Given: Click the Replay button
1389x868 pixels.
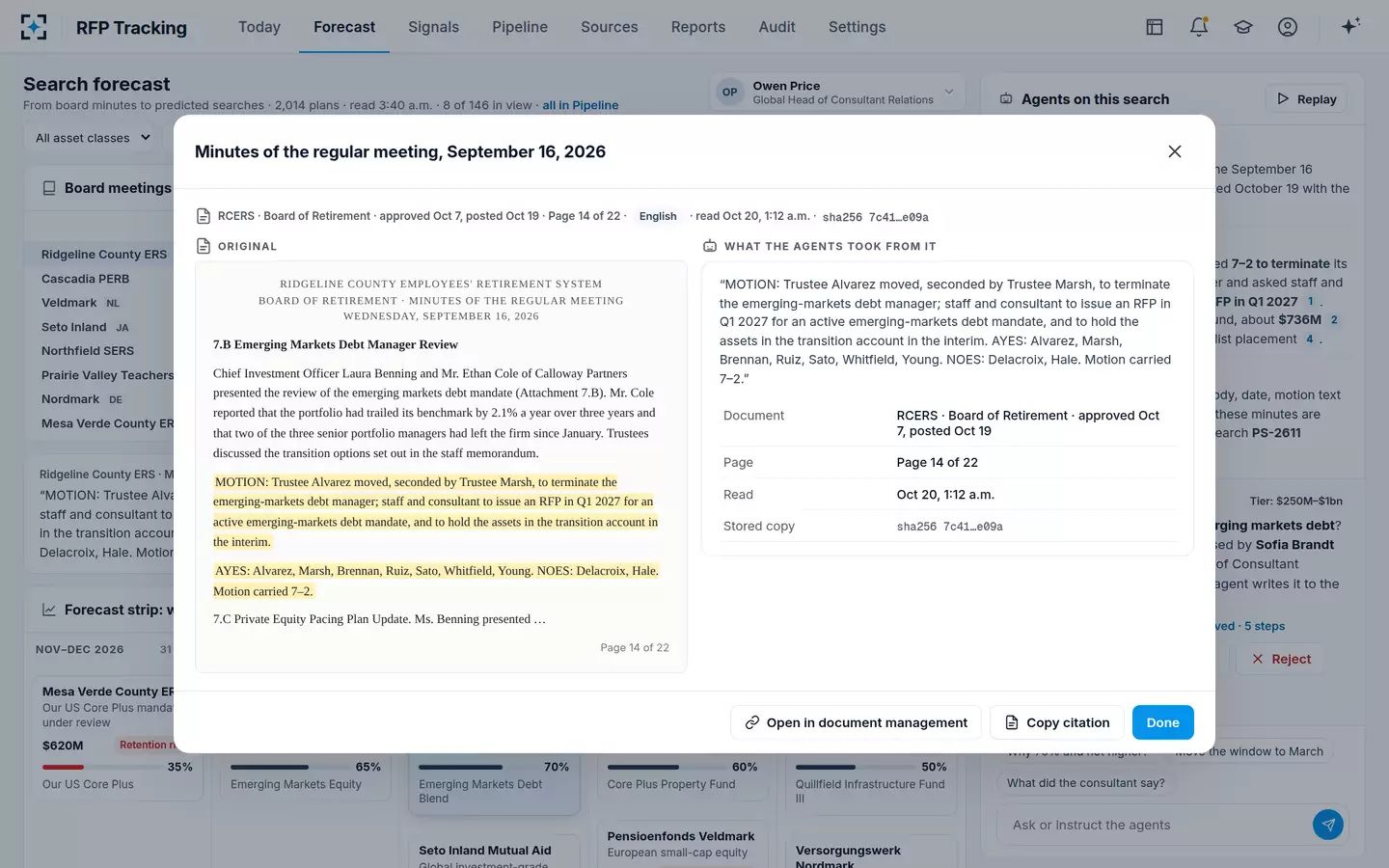Looking at the screenshot, I should 1306,99.
